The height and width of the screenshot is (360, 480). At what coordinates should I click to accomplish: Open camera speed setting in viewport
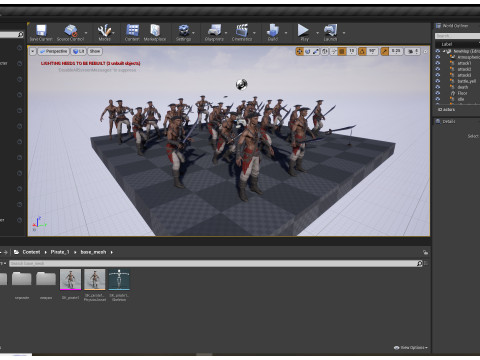[x=413, y=51]
